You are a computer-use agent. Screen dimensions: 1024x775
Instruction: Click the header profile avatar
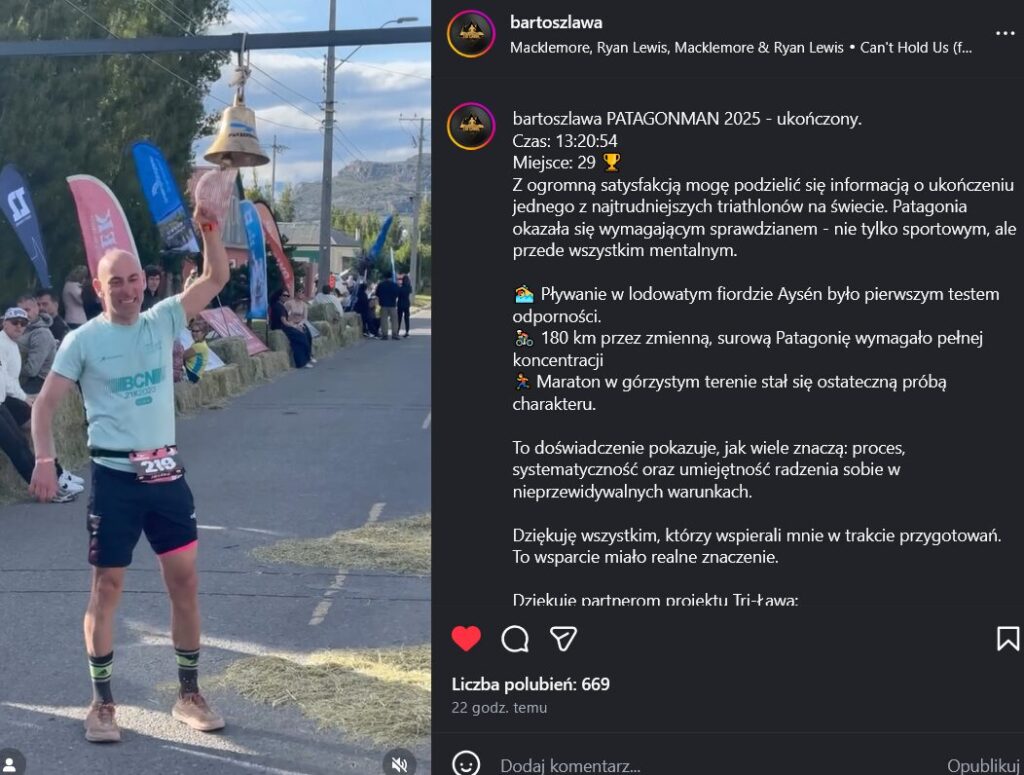[x=471, y=34]
